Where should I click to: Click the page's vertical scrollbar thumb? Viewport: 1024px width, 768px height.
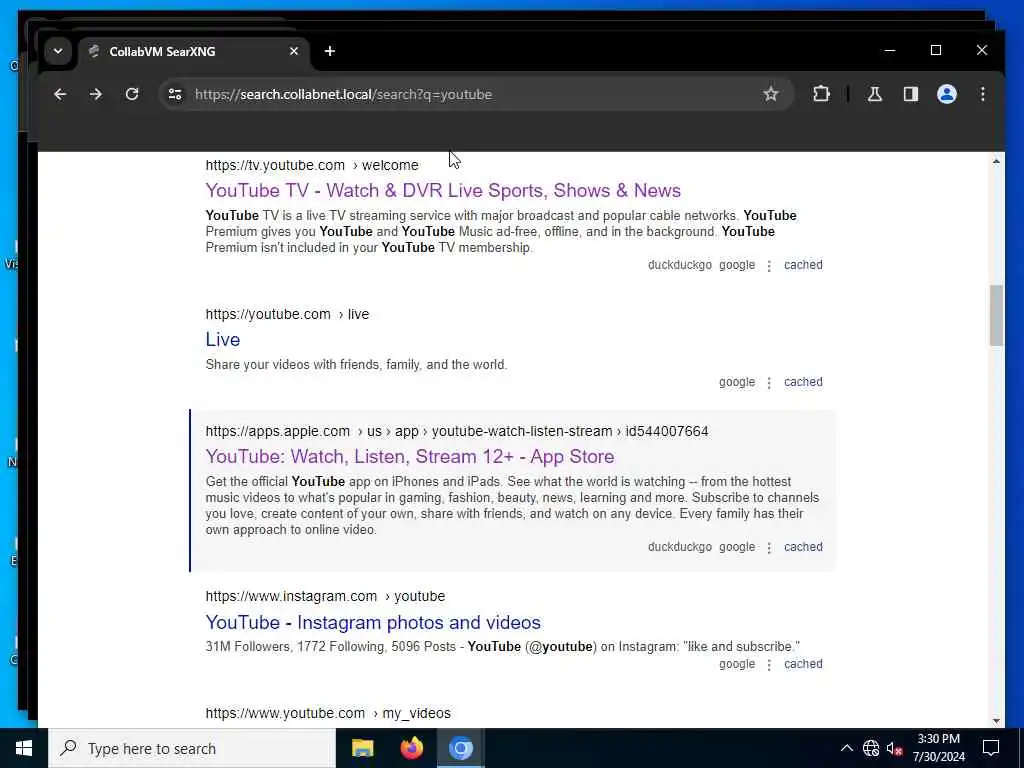[996, 315]
